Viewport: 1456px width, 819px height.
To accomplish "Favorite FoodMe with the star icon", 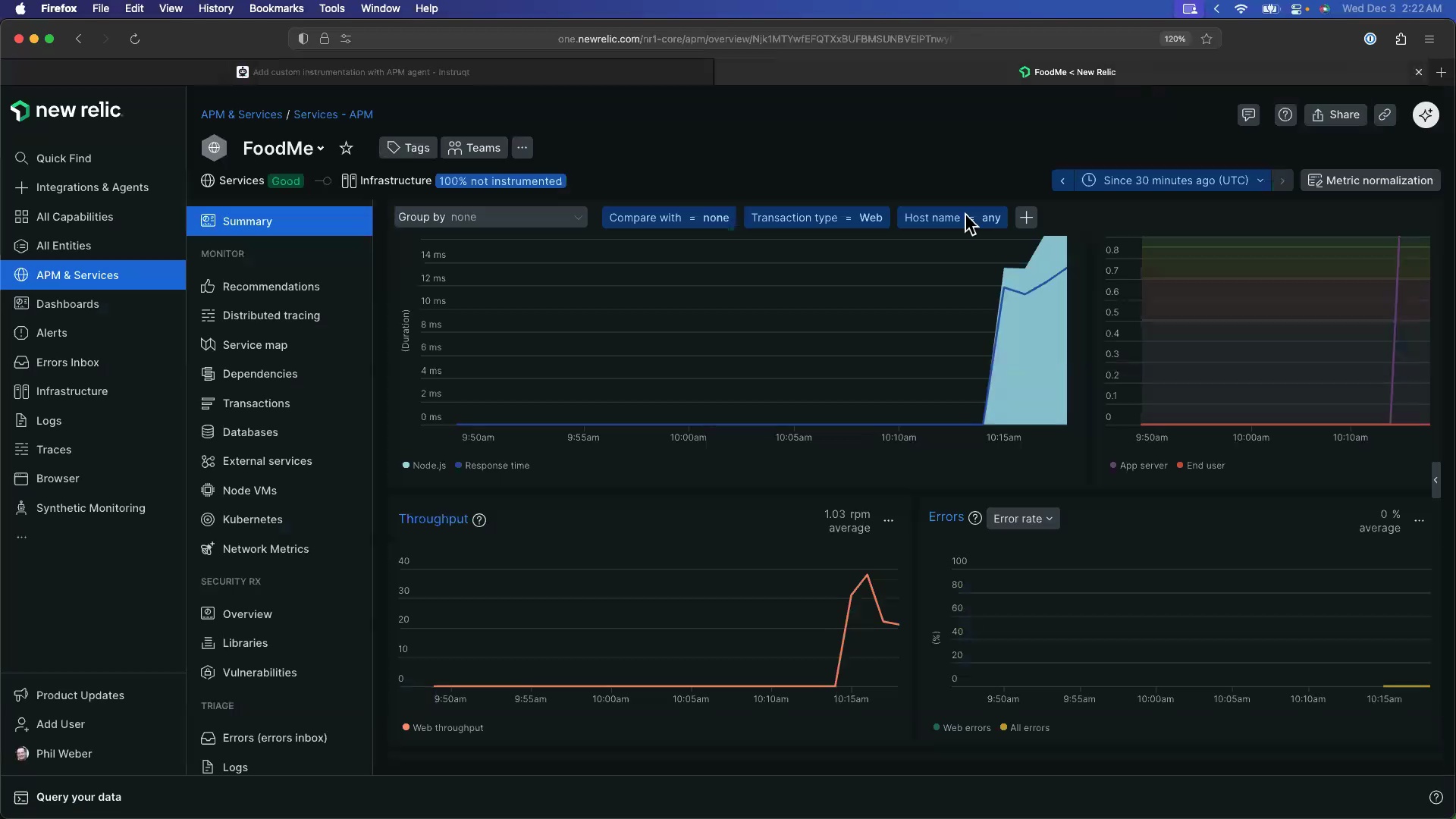I will [346, 149].
